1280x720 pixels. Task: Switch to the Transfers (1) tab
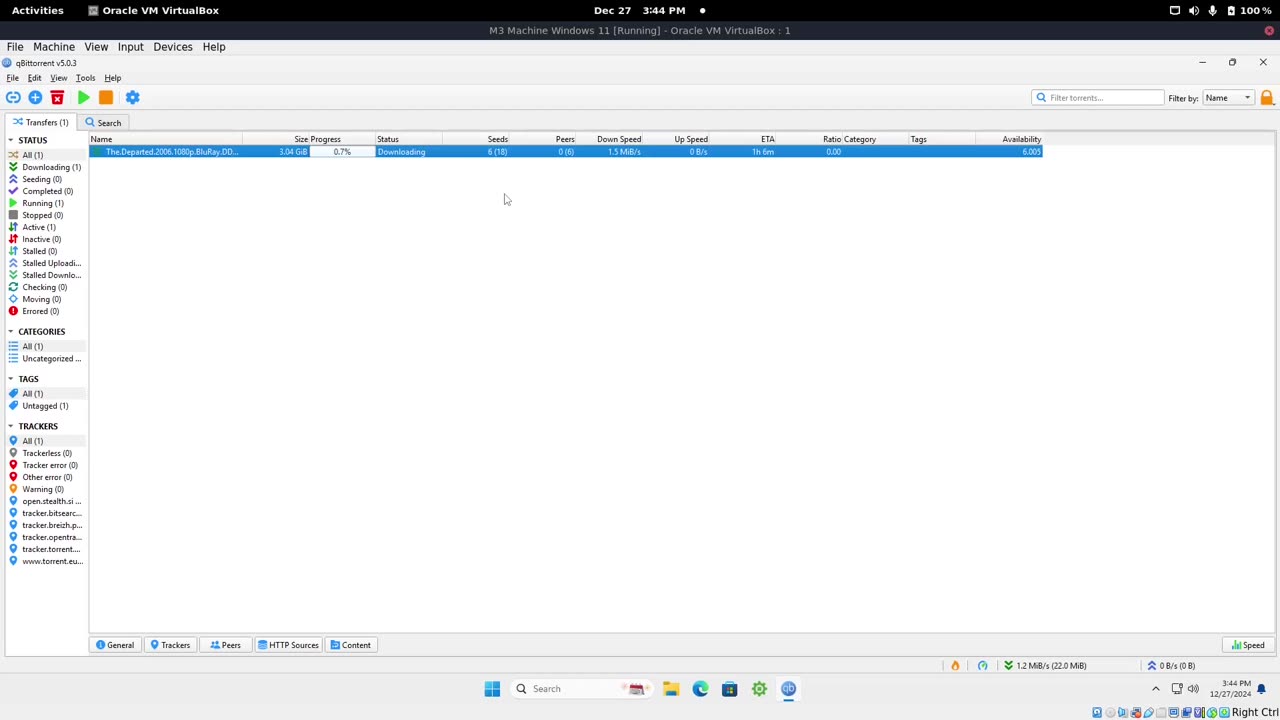(40, 123)
